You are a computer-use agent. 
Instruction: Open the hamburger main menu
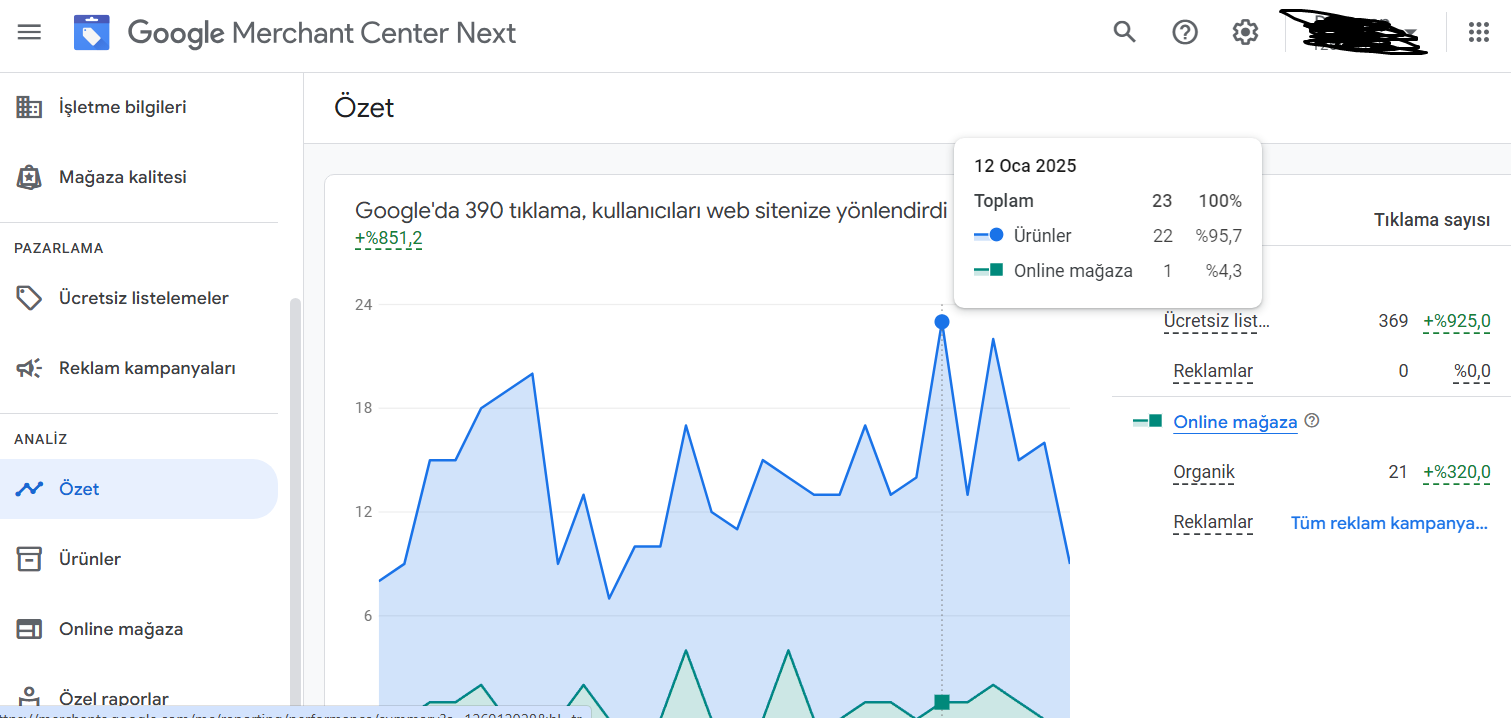(30, 32)
